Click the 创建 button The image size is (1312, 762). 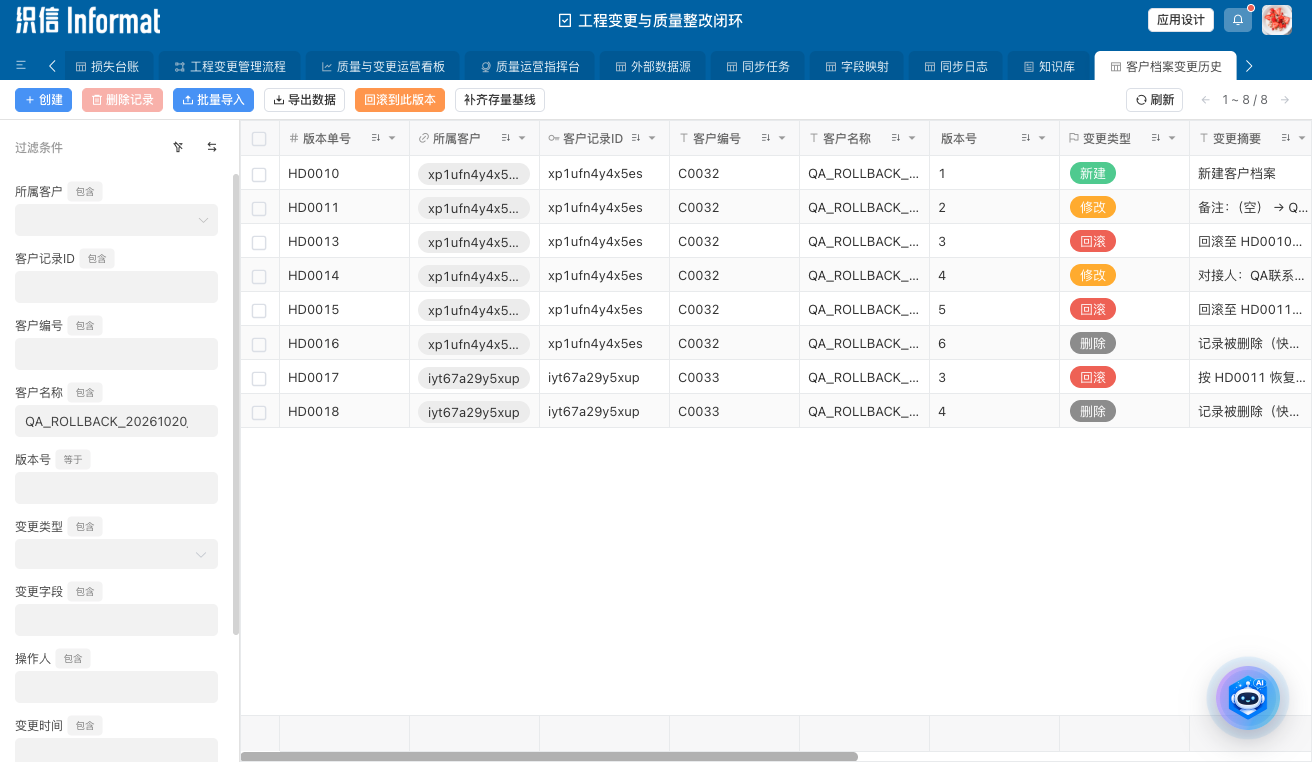pos(43,100)
